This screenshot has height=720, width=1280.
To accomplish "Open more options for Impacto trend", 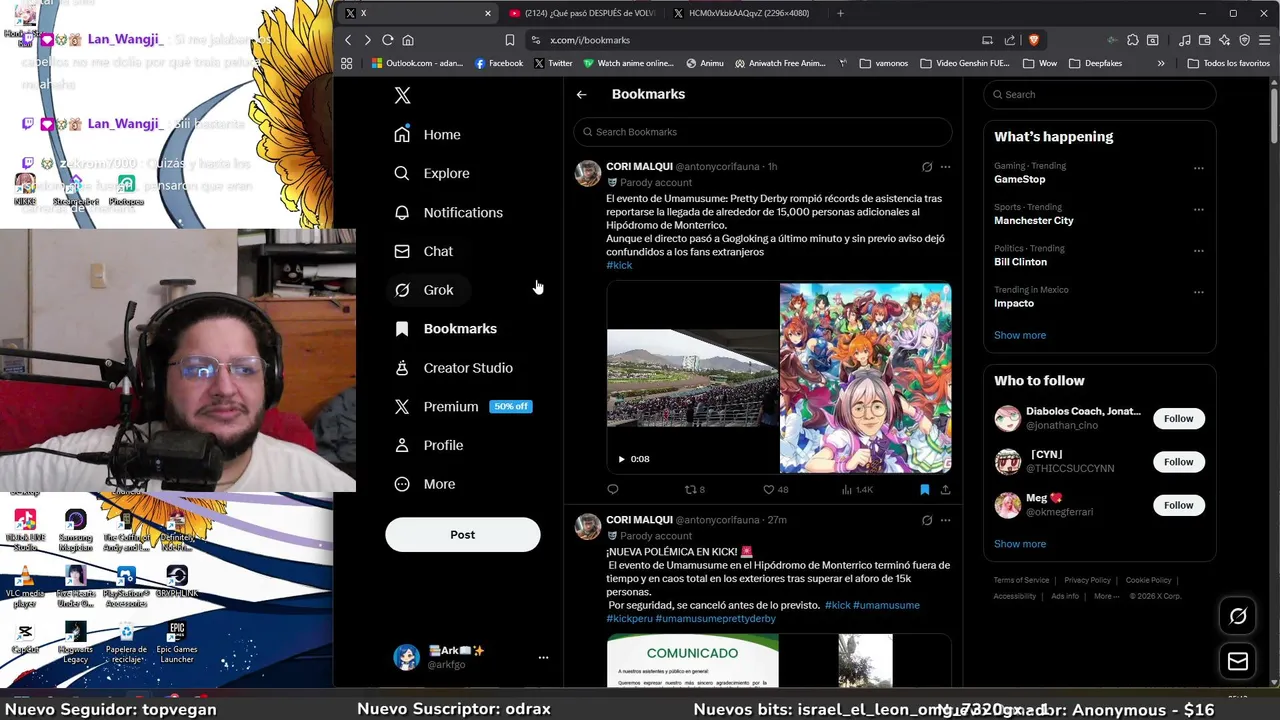I will click(x=1198, y=292).
